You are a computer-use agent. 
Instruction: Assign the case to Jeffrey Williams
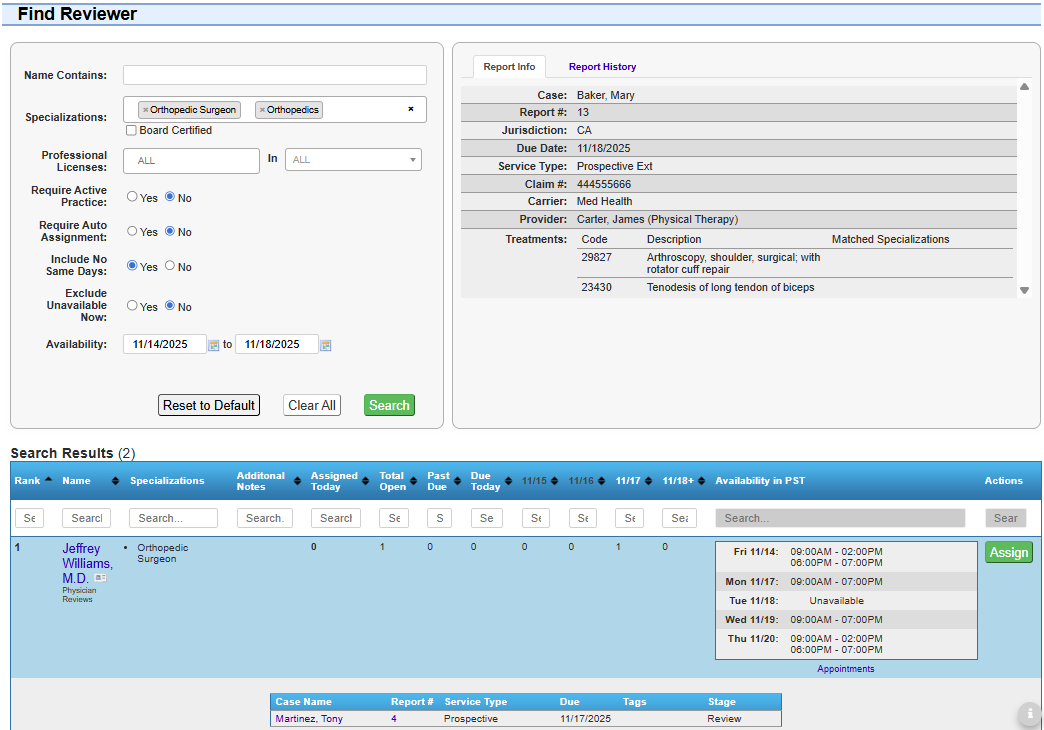[1008, 551]
